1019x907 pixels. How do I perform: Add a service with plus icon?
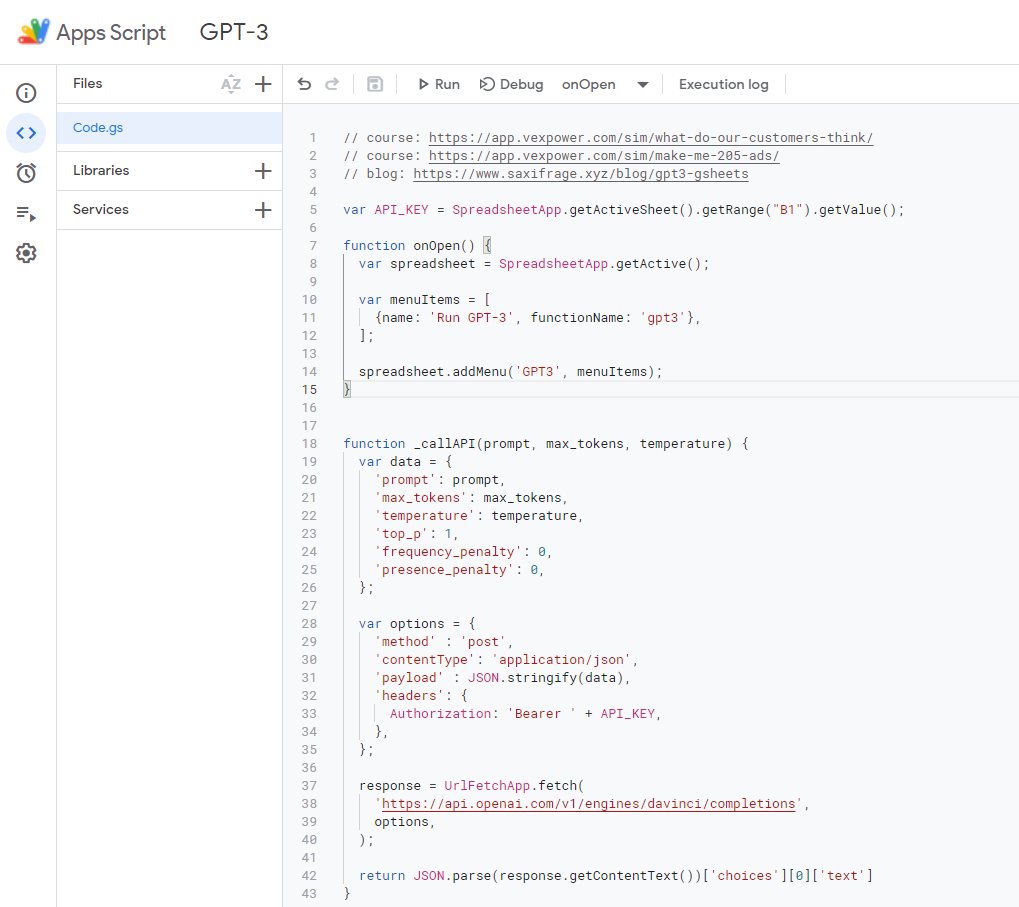tap(263, 210)
